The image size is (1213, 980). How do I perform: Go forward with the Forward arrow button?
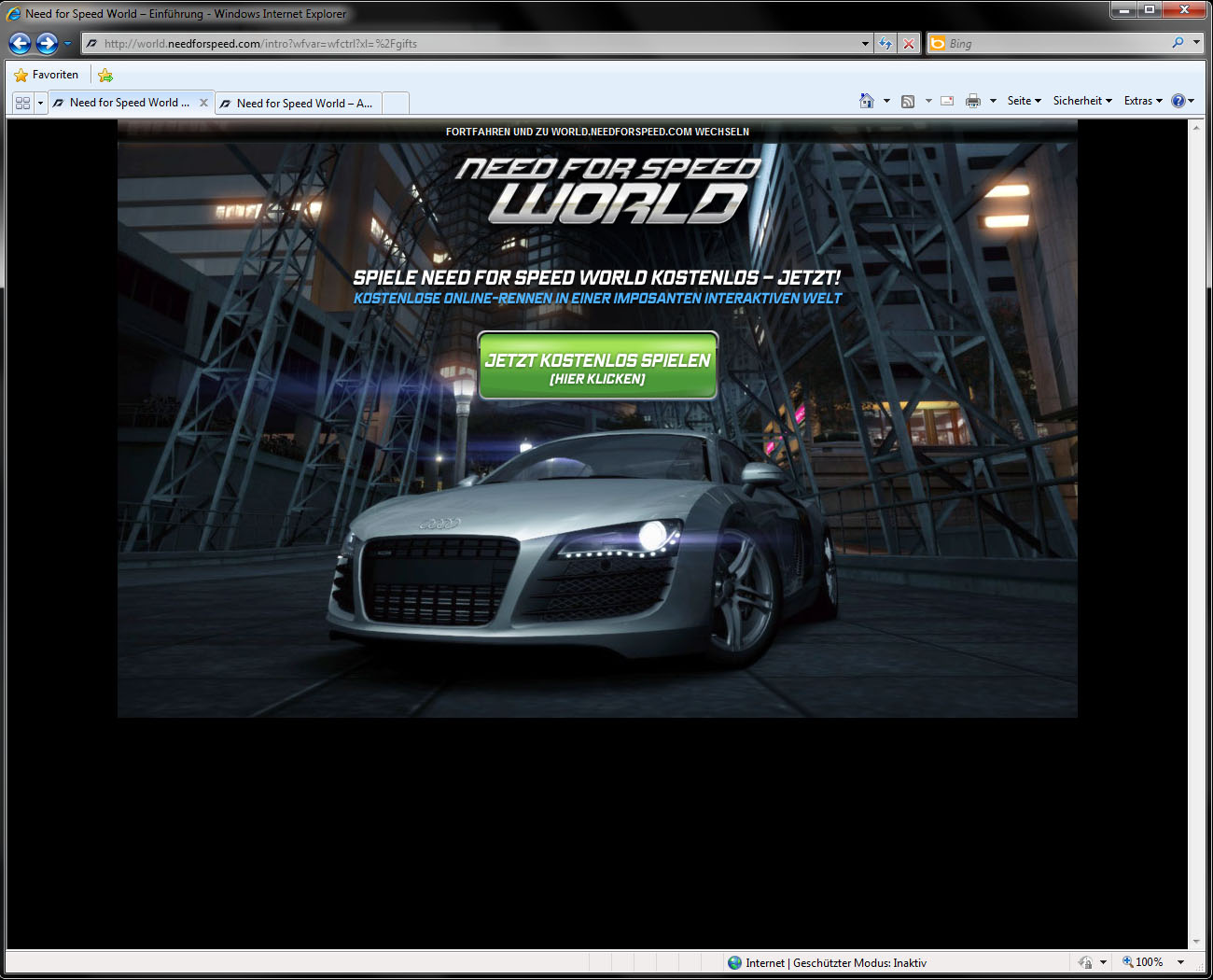[47, 43]
